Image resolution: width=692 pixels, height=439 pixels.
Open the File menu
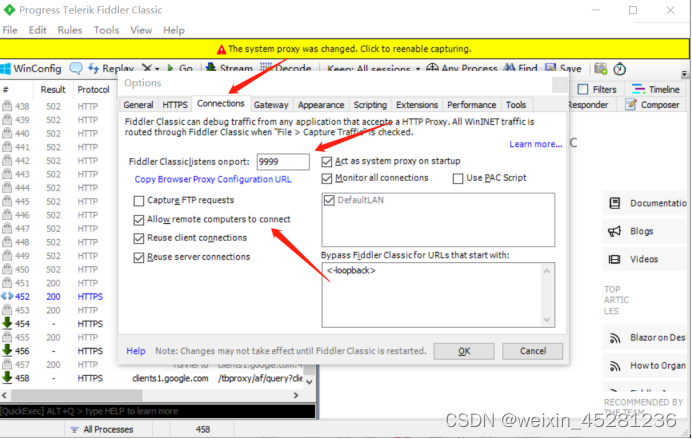[x=10, y=30]
